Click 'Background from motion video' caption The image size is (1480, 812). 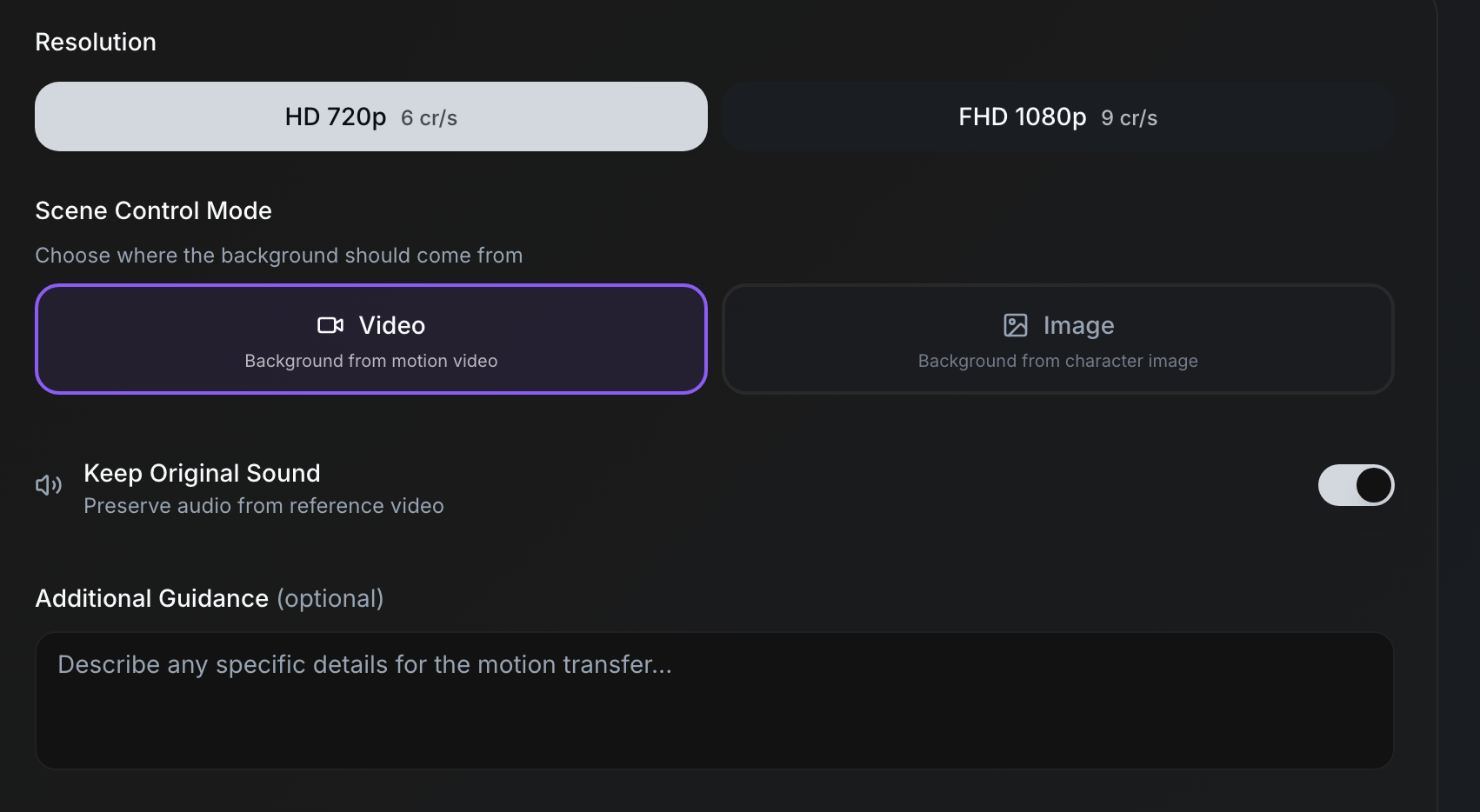[371, 361]
